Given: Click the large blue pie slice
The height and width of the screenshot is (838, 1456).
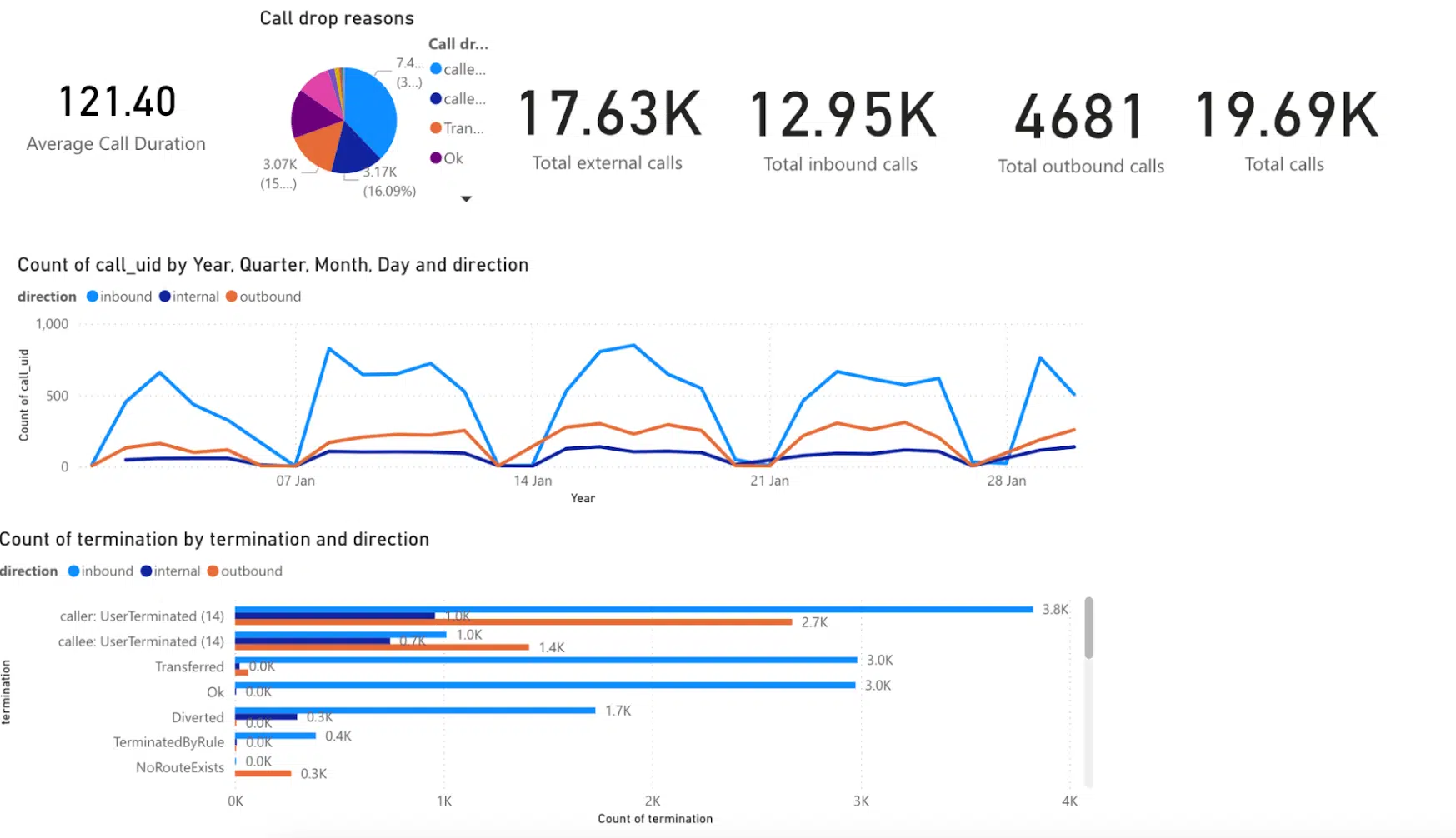Looking at the screenshot, I should 371,112.
